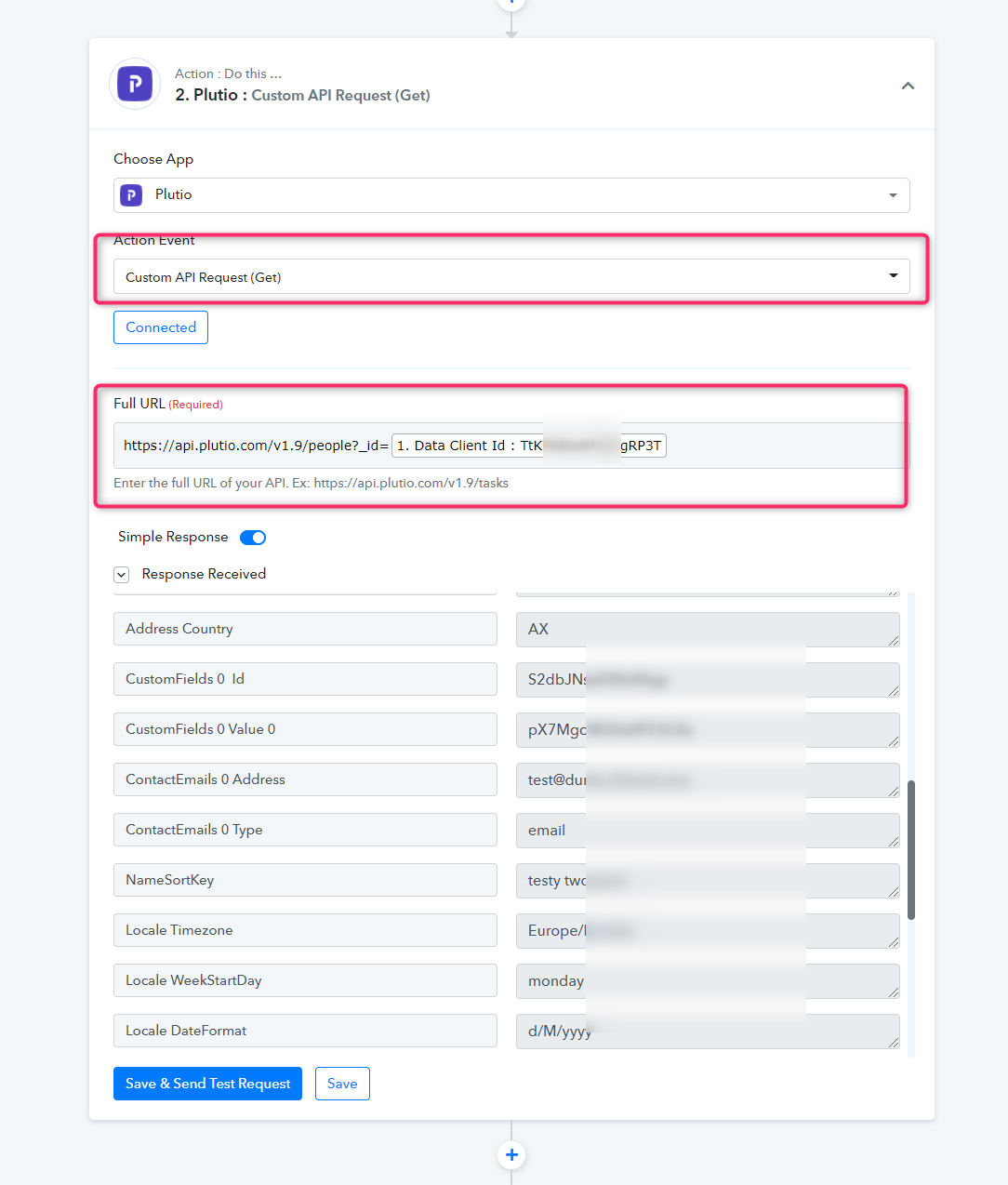Select the CustomFields 0 Value 0 field
1008x1185 pixels.
click(x=305, y=729)
